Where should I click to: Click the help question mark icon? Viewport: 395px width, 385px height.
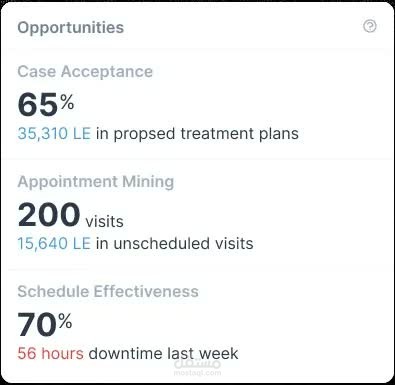[x=370, y=26]
